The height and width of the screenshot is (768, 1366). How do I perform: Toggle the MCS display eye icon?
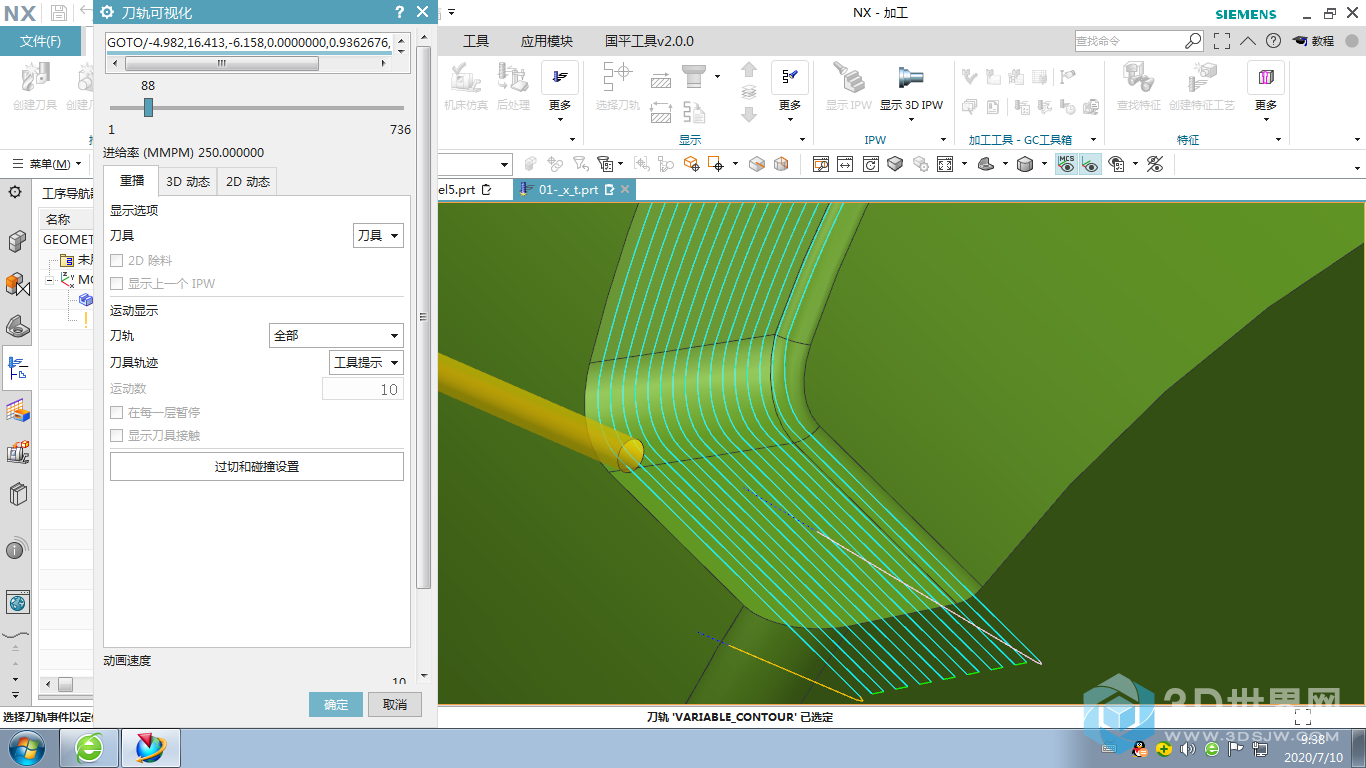point(1066,164)
